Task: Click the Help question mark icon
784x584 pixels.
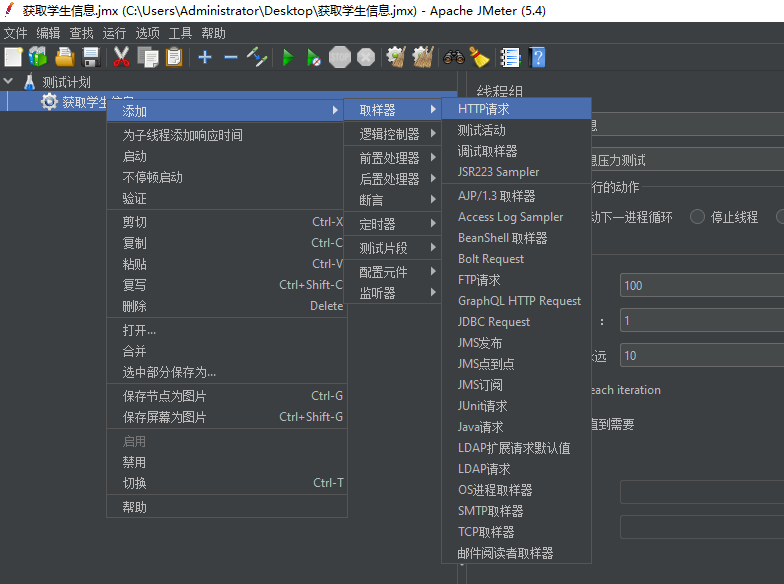Action: (537, 57)
